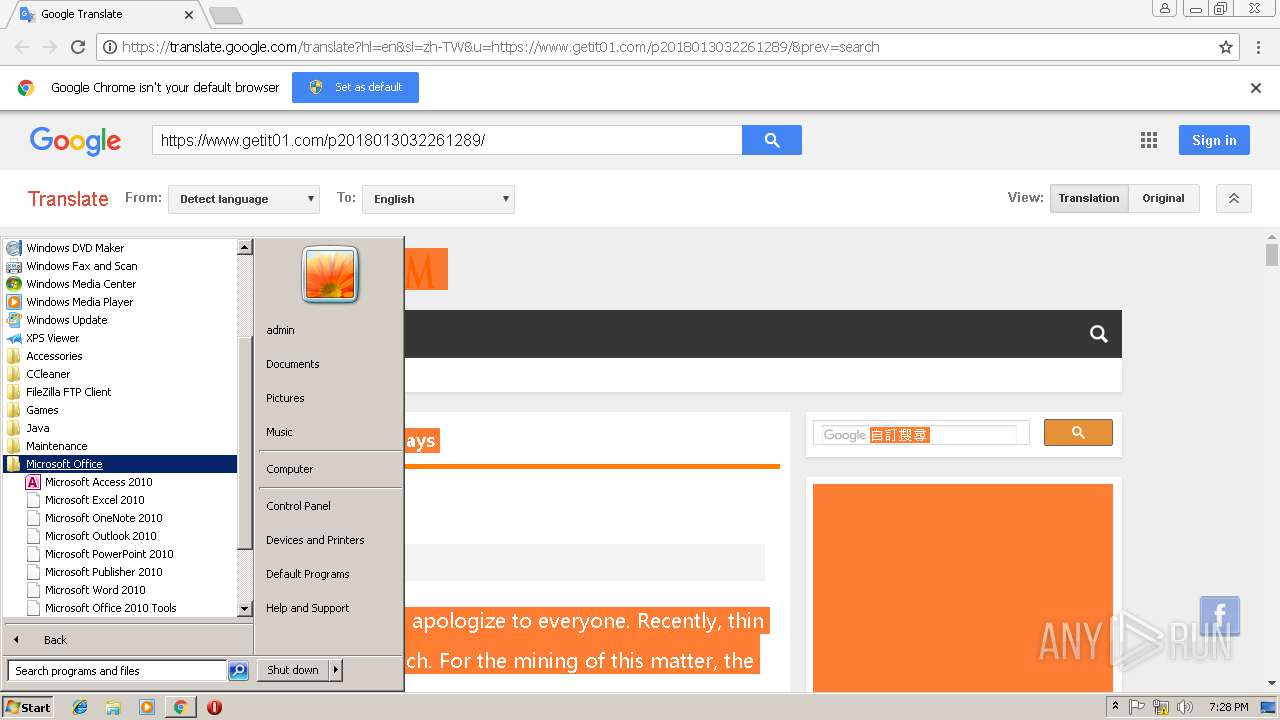Open Control Panel

point(330,506)
